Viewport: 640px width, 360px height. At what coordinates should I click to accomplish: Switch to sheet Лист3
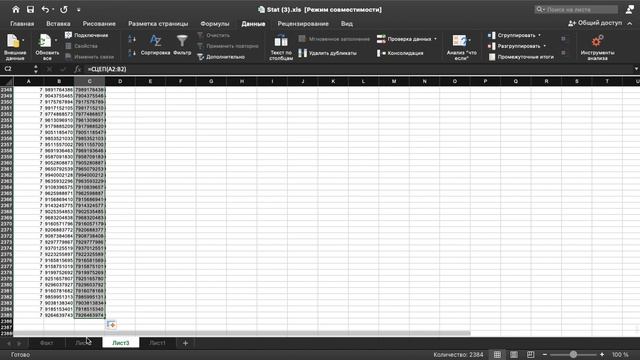pyautogui.click(x=120, y=343)
